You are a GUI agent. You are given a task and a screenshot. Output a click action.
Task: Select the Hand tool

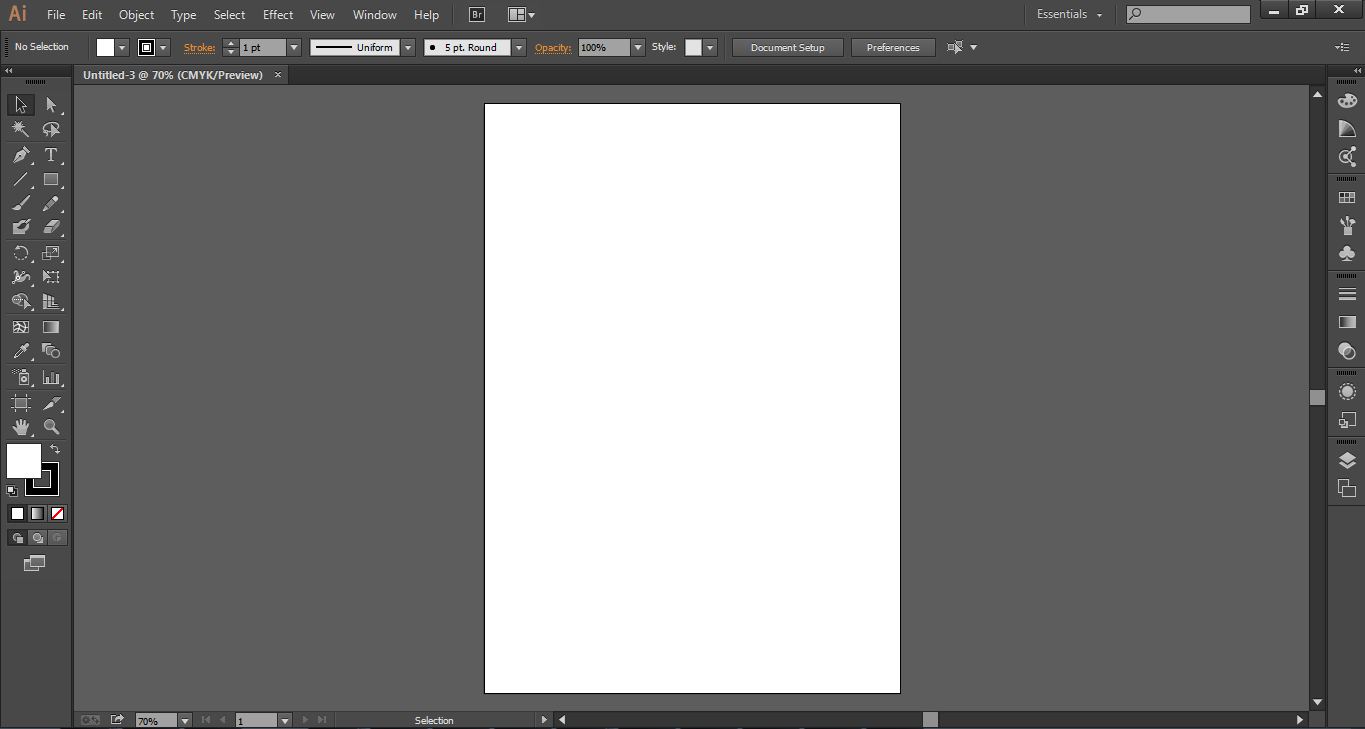pyautogui.click(x=20, y=426)
